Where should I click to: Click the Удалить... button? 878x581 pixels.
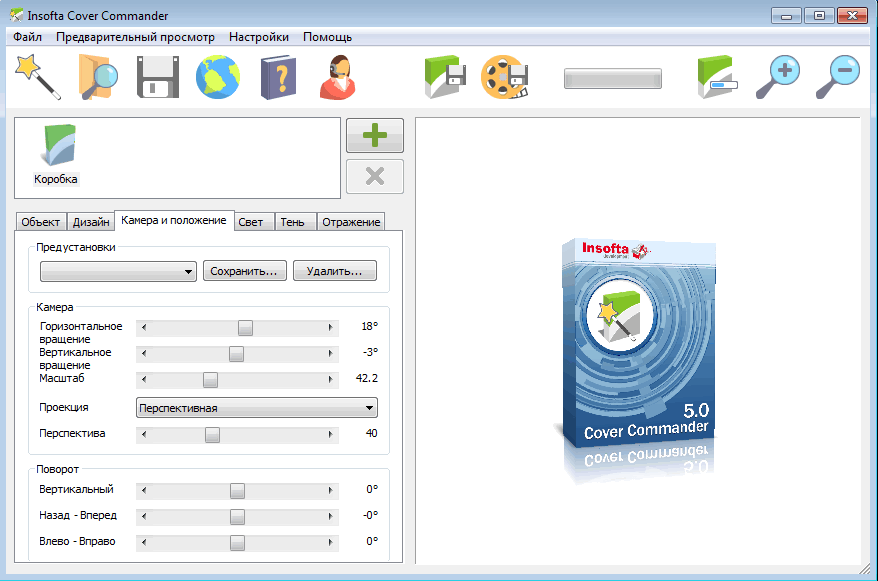pos(334,271)
